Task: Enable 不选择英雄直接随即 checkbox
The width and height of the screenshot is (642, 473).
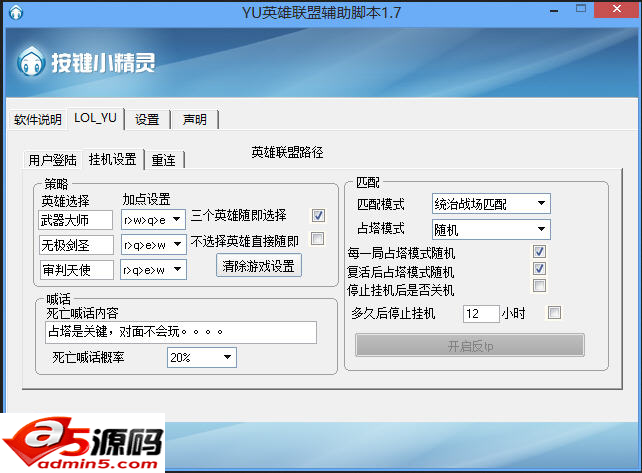Action: pos(317,238)
